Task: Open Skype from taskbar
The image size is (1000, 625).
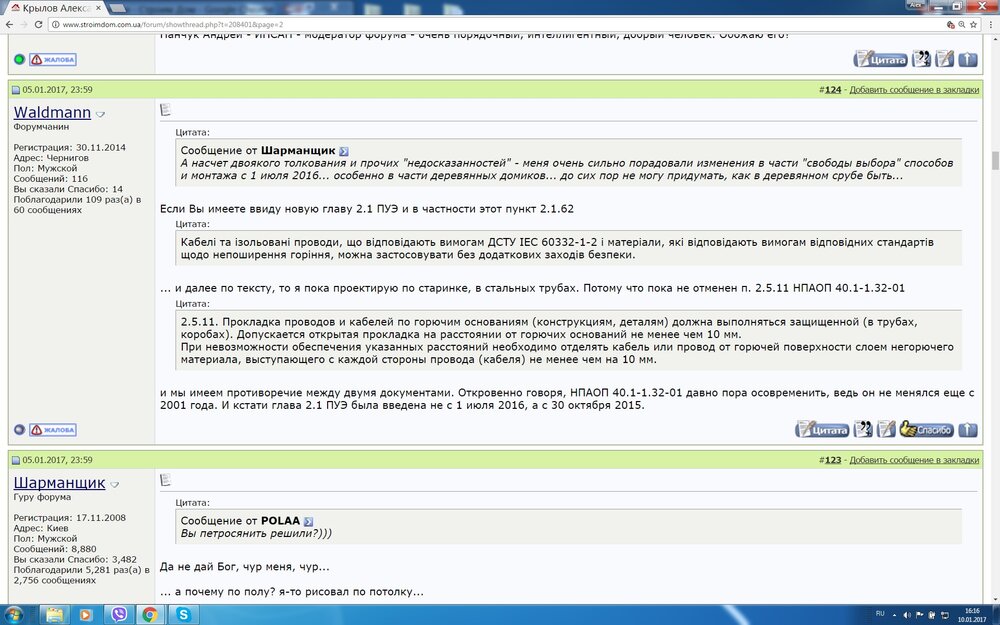Action: coord(184,615)
